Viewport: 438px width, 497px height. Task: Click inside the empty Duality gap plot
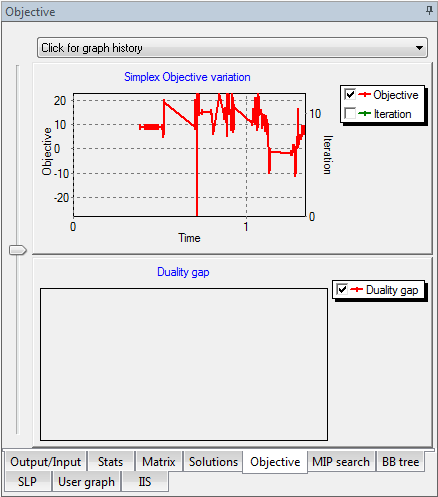coord(184,364)
